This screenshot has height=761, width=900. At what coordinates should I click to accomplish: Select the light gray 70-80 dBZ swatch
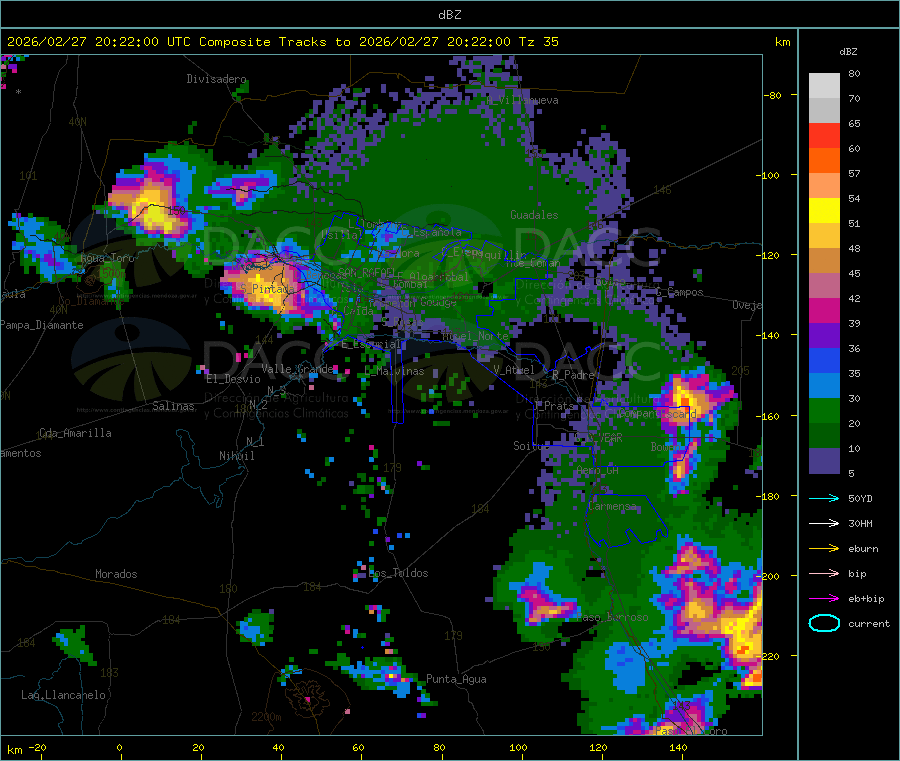click(x=824, y=86)
